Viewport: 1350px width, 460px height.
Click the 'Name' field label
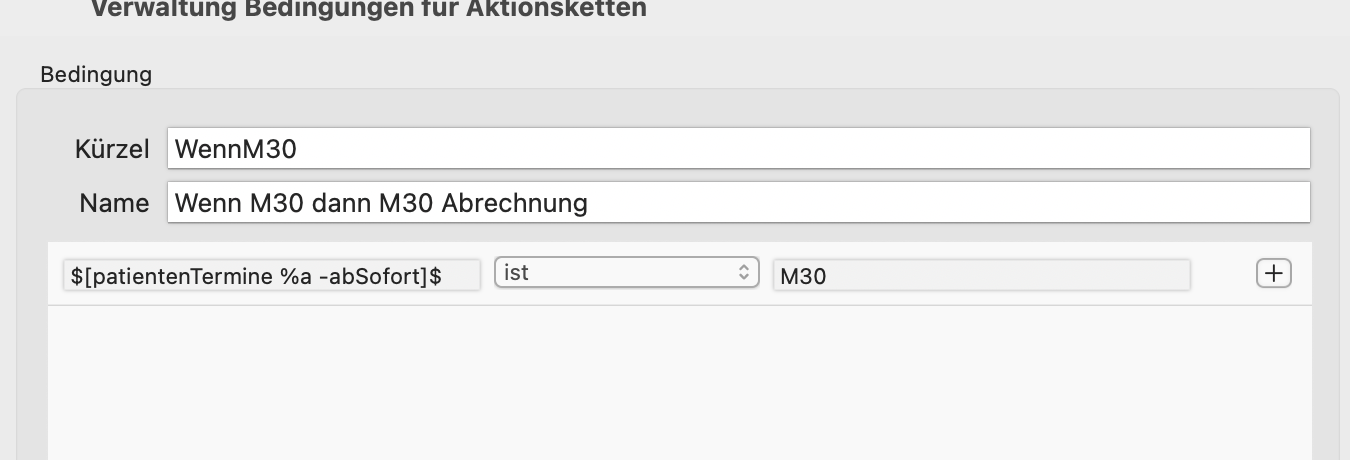tap(114, 203)
